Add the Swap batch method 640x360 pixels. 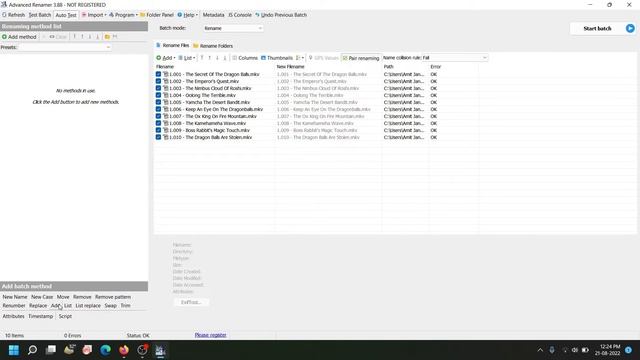(x=111, y=306)
